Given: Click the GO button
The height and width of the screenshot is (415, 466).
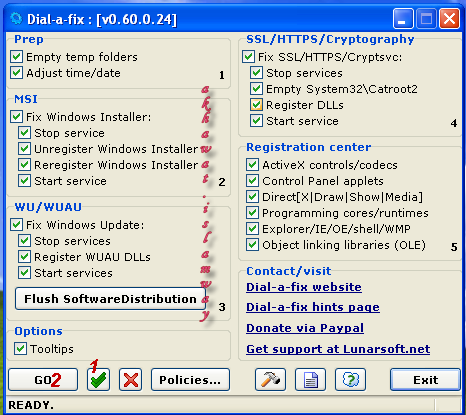Looking at the screenshot, I should pos(43,379).
